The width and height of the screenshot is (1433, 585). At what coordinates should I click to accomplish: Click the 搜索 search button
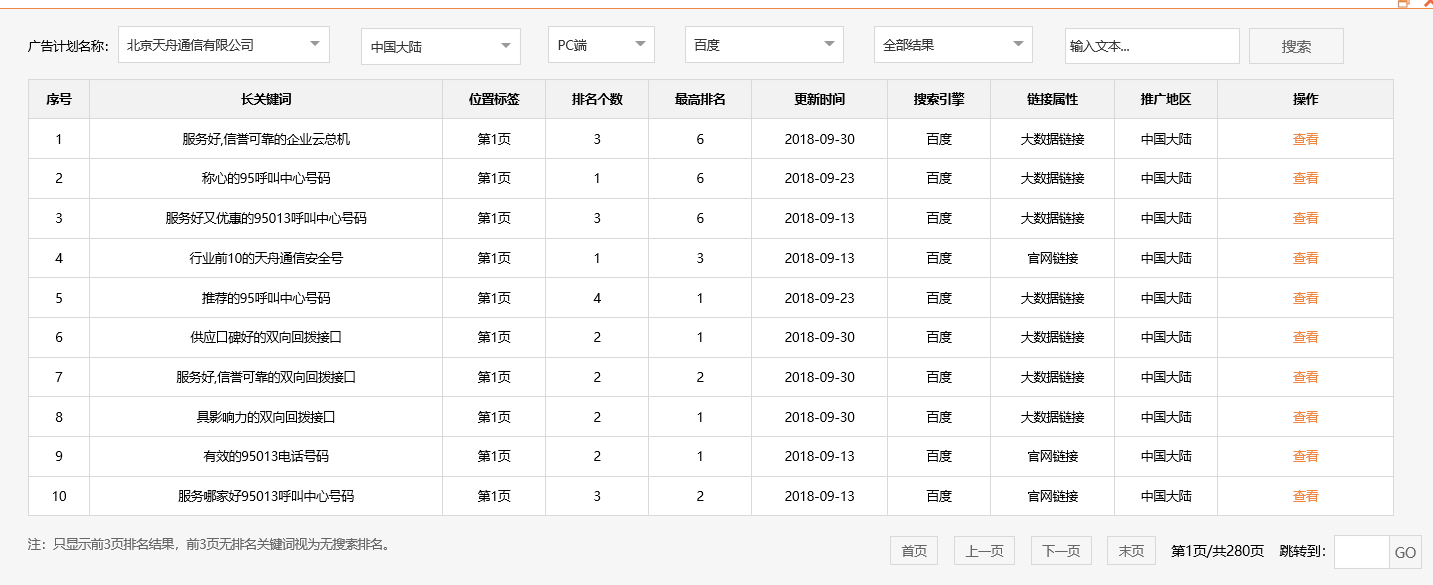click(x=1295, y=45)
